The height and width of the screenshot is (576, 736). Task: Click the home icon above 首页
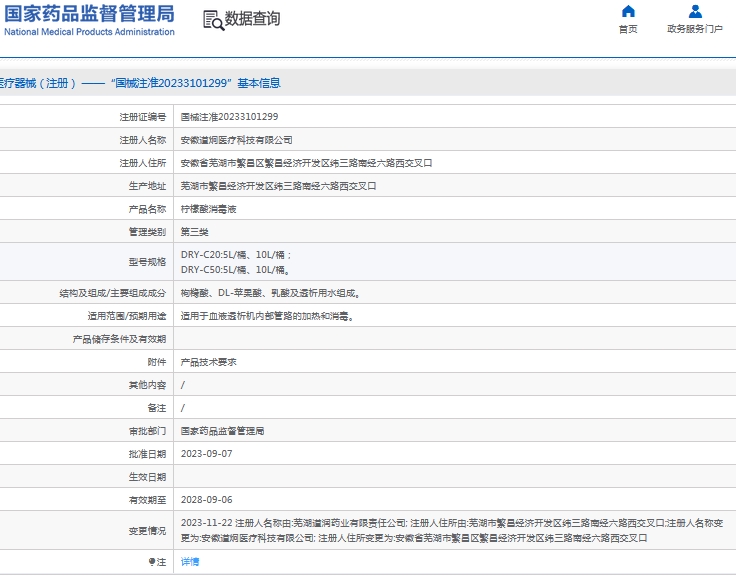coord(628,11)
